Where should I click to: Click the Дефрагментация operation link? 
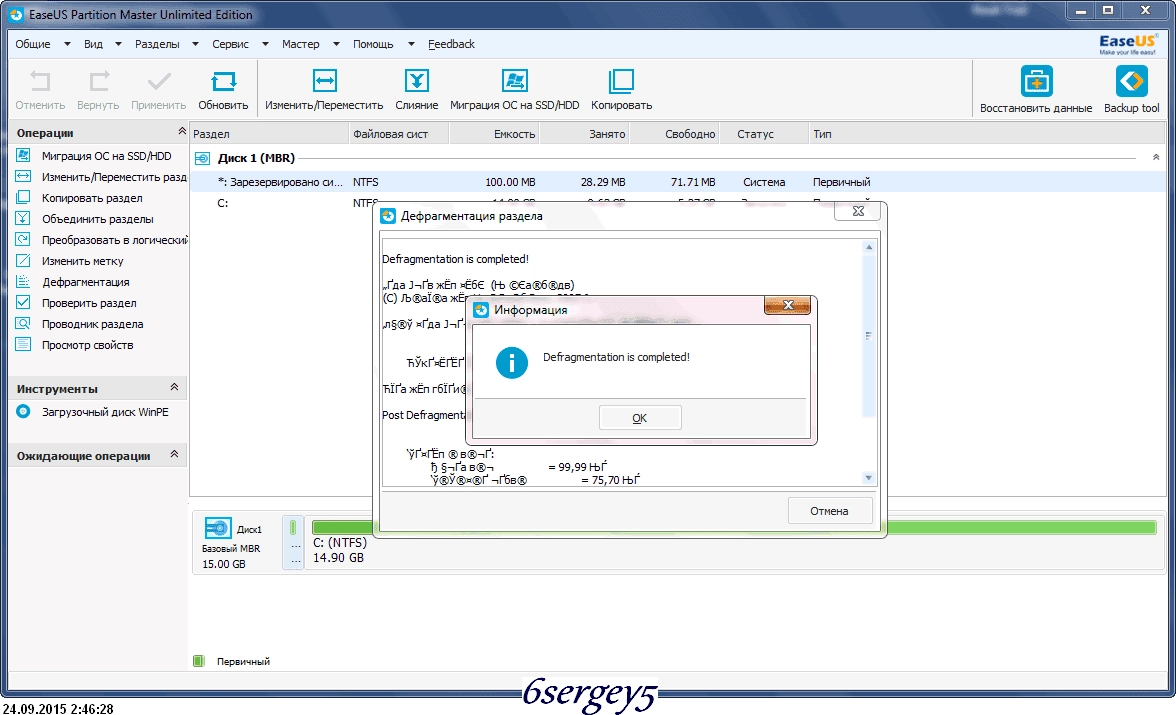pyautogui.click(x=86, y=282)
